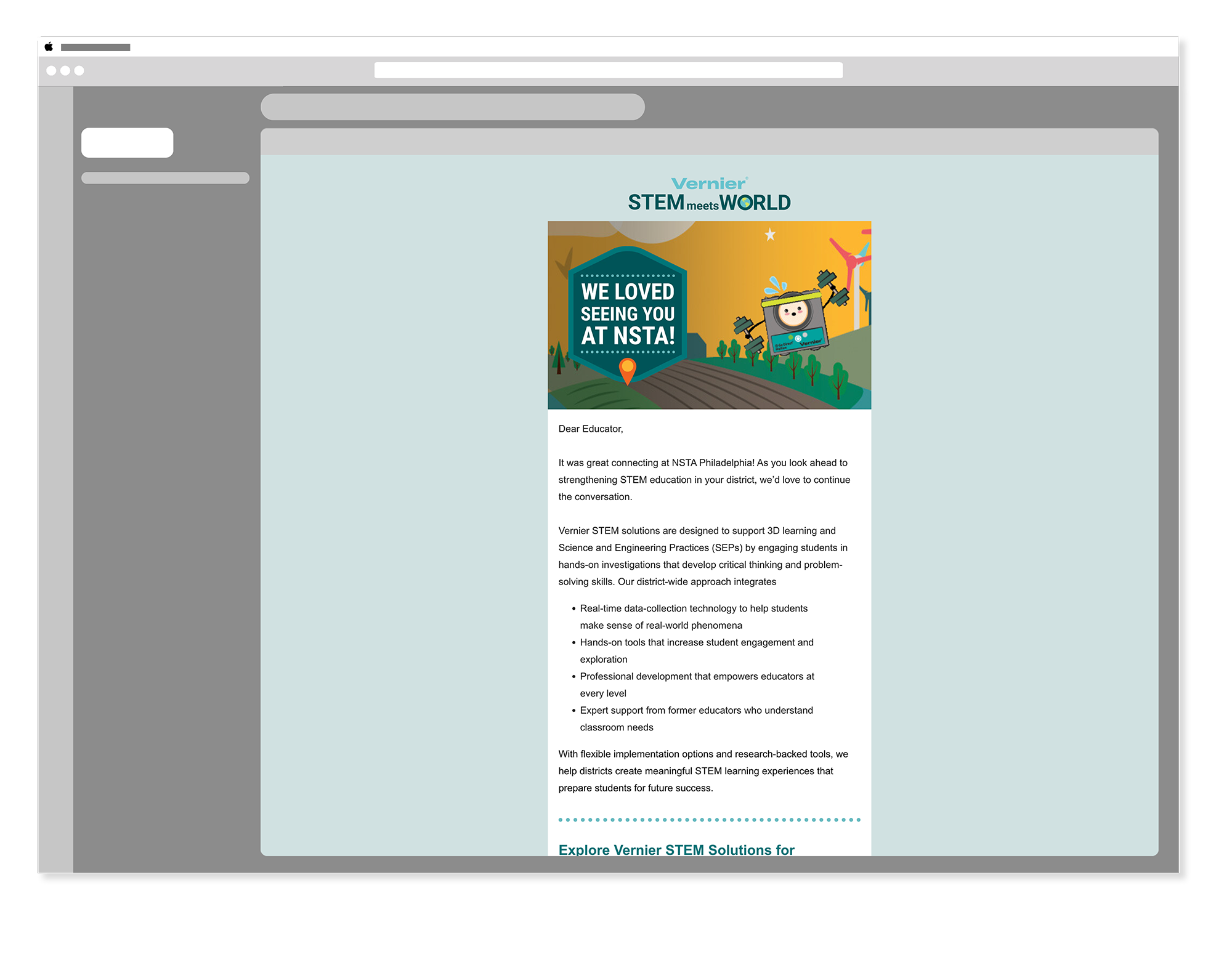Click the 'We loved seeing you at NSTA' banner
The height and width of the screenshot is (962, 1232).
pyautogui.click(x=709, y=315)
